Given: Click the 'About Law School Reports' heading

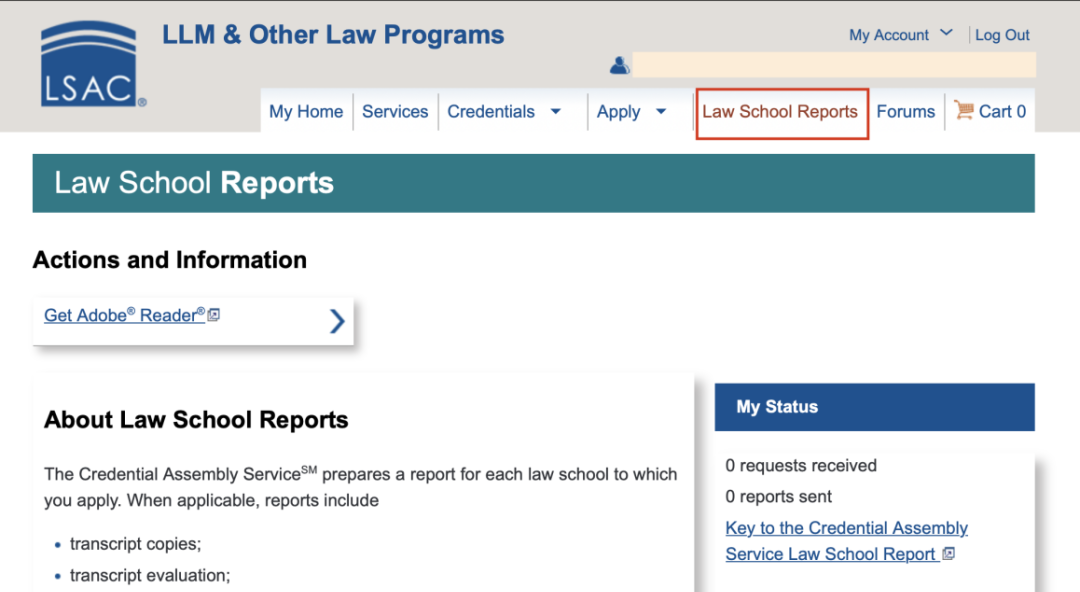Looking at the screenshot, I should [x=196, y=420].
